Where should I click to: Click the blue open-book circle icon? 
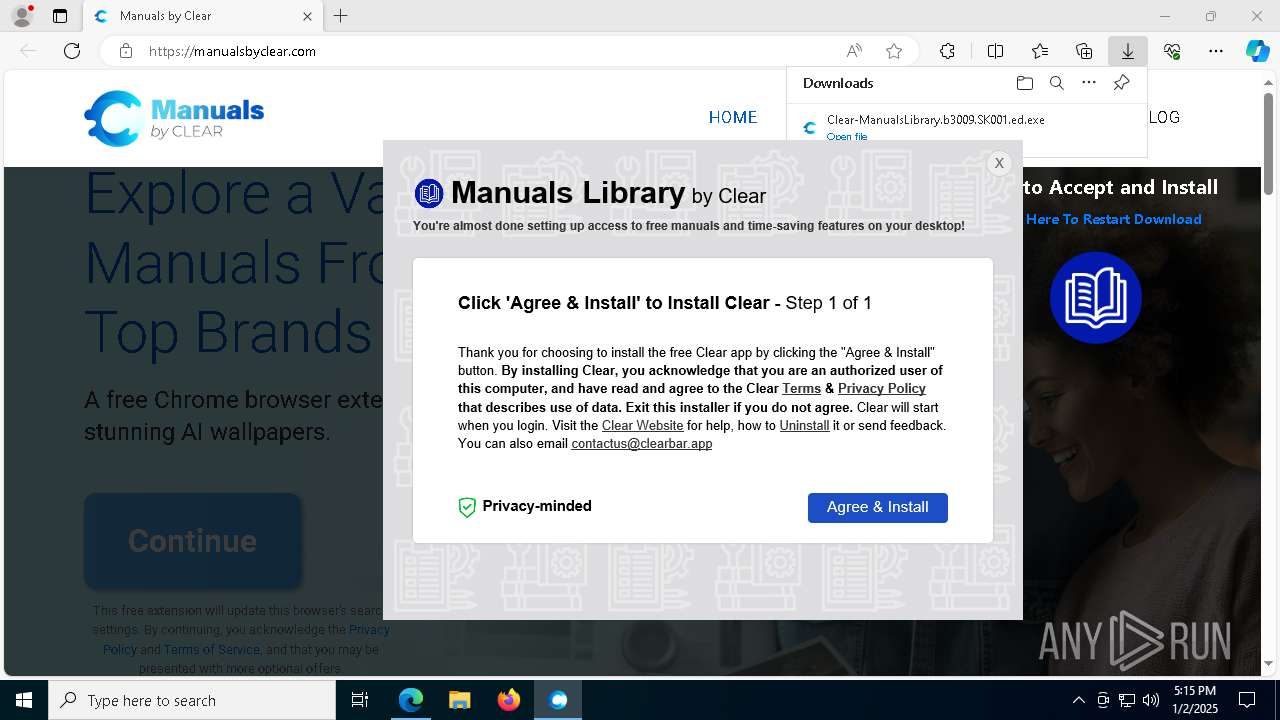pyautogui.click(x=1096, y=298)
